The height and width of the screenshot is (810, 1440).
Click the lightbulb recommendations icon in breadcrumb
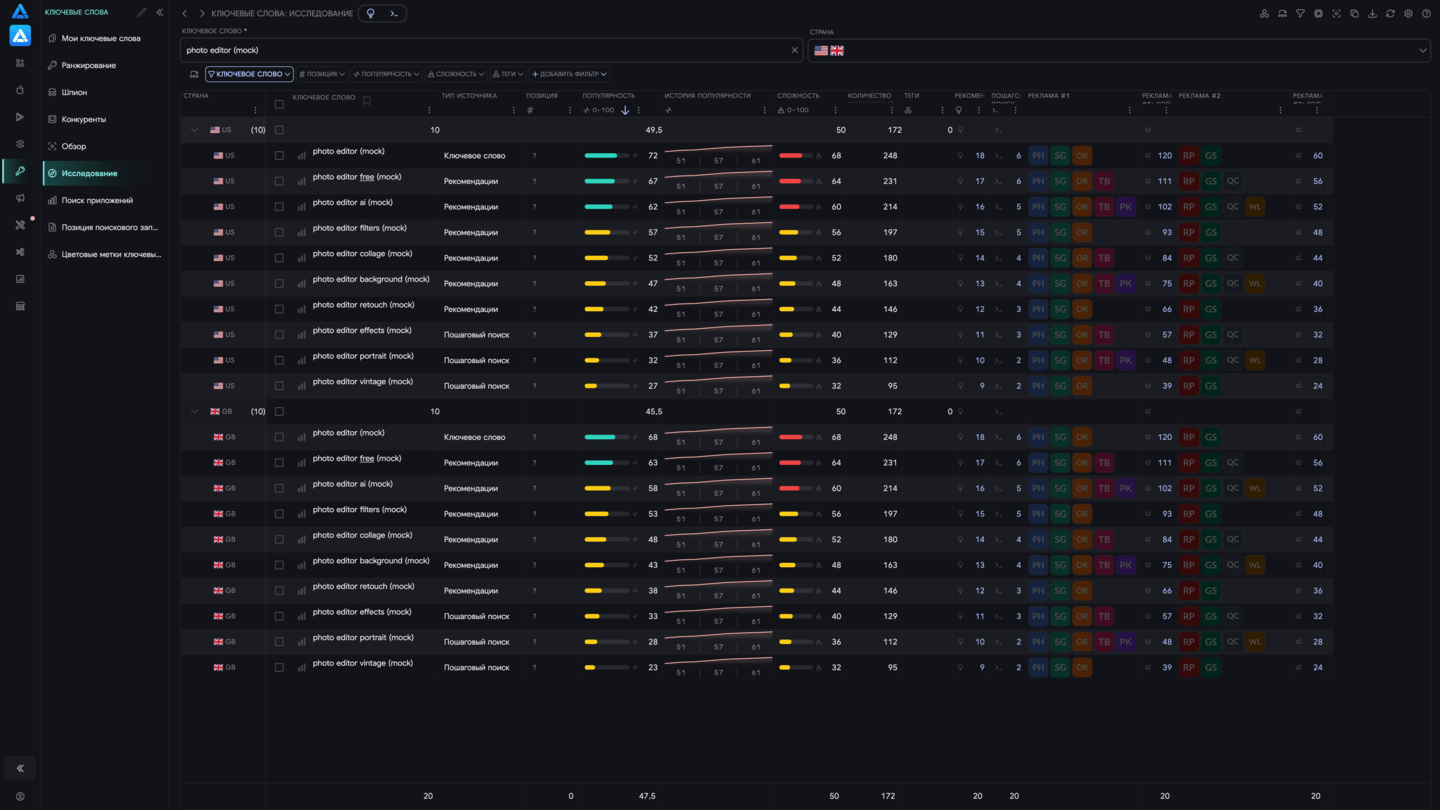(371, 14)
